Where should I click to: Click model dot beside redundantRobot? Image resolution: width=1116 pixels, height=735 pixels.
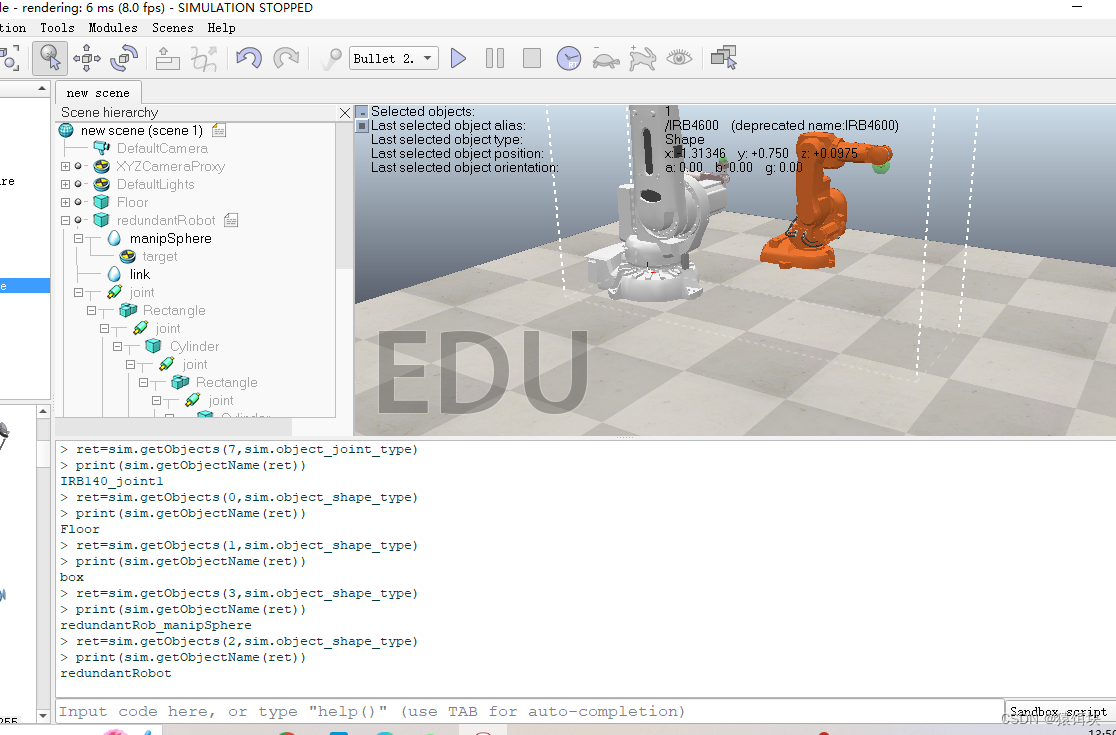pos(78,221)
